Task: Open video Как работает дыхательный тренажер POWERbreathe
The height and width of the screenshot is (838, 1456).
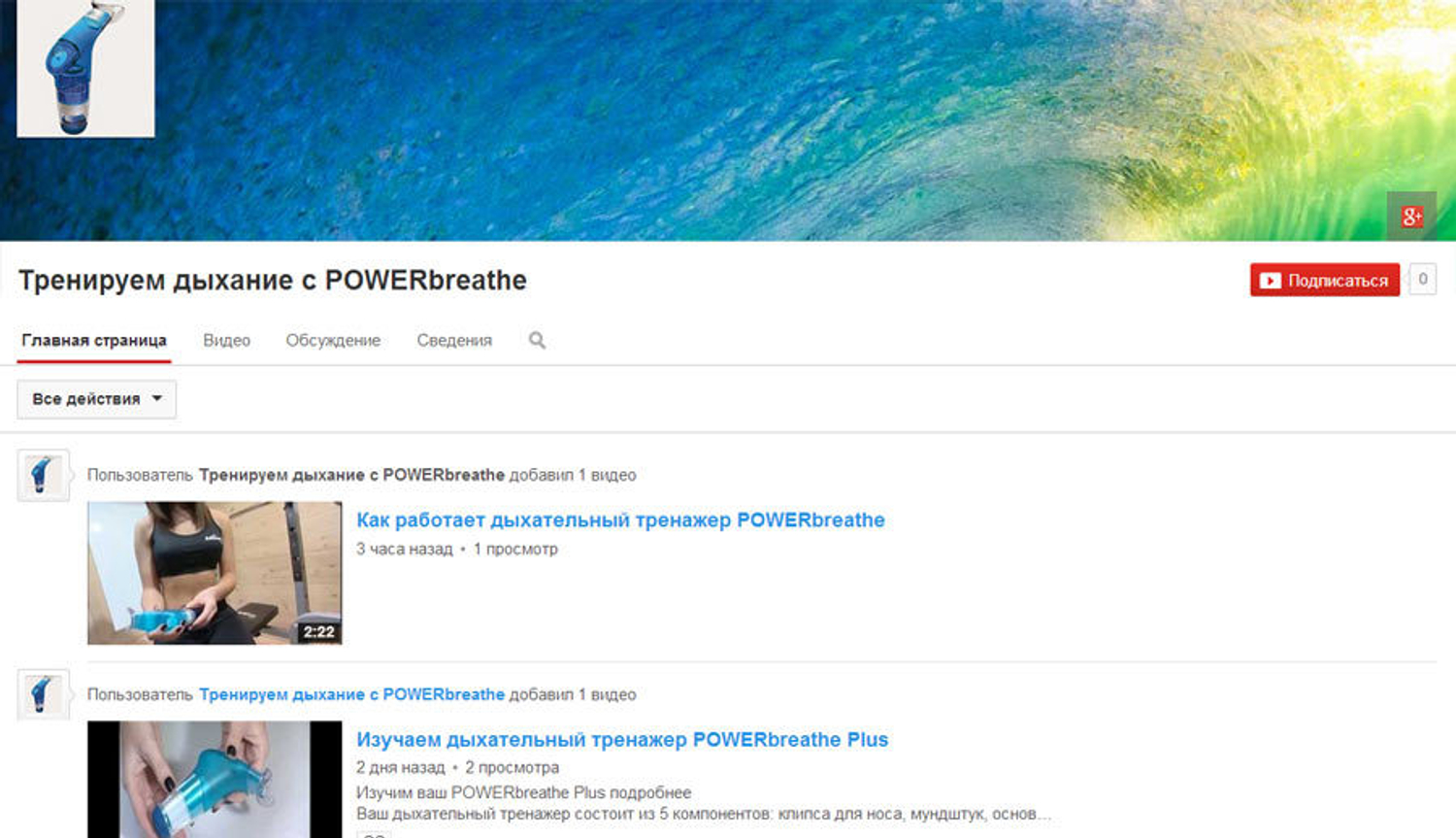Action: coord(620,520)
